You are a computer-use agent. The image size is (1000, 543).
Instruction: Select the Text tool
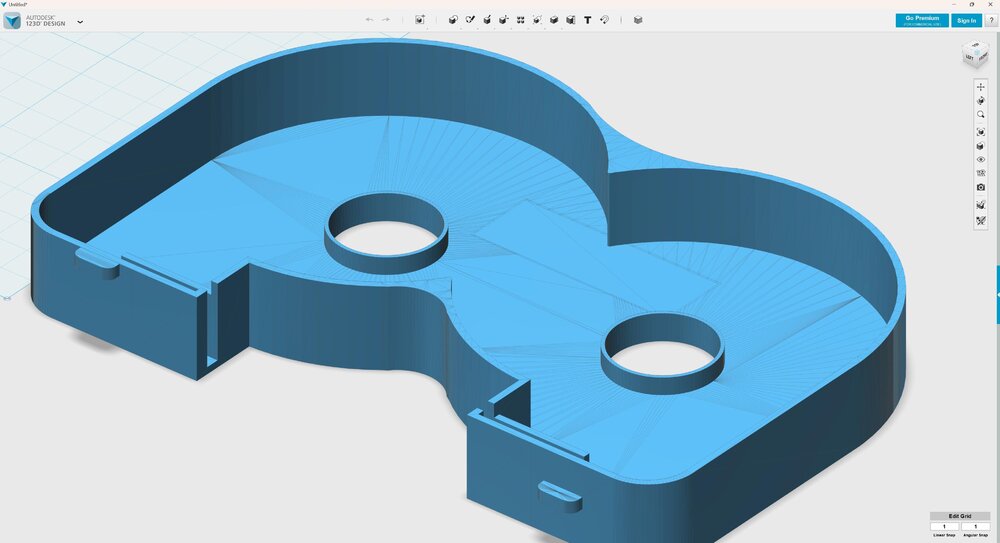[588, 20]
